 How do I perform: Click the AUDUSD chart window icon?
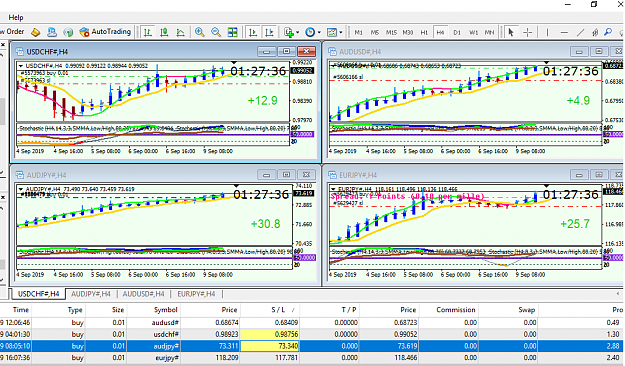coord(332,51)
